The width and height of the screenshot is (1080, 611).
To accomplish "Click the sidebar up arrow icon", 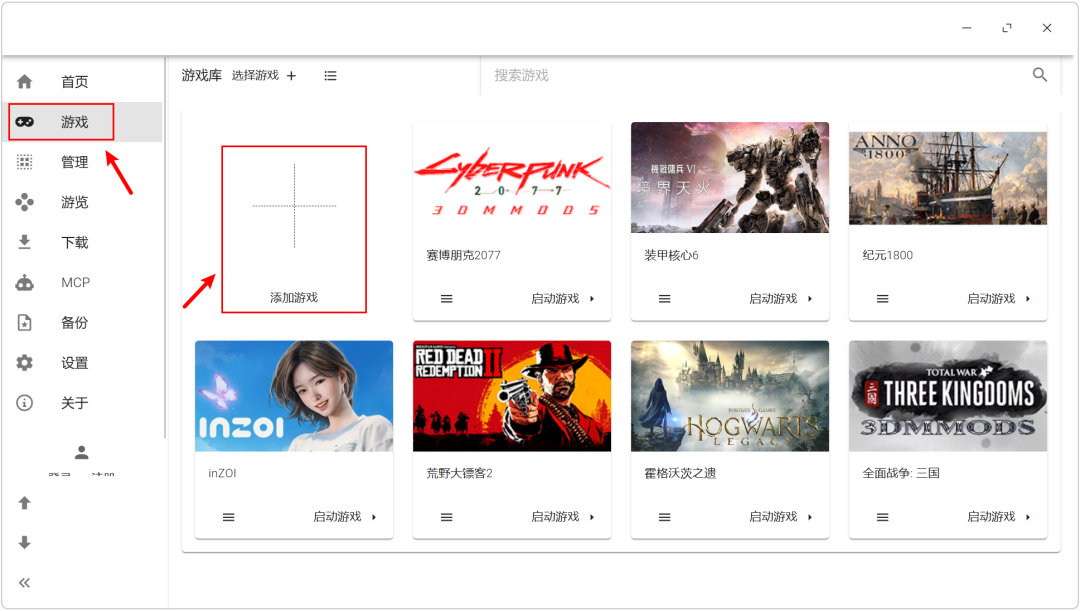I will point(25,503).
